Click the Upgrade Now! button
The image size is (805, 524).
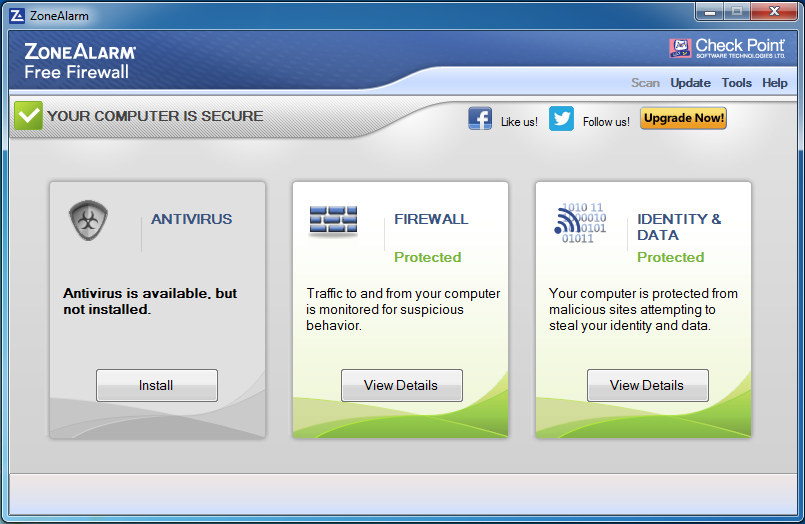tap(683, 118)
